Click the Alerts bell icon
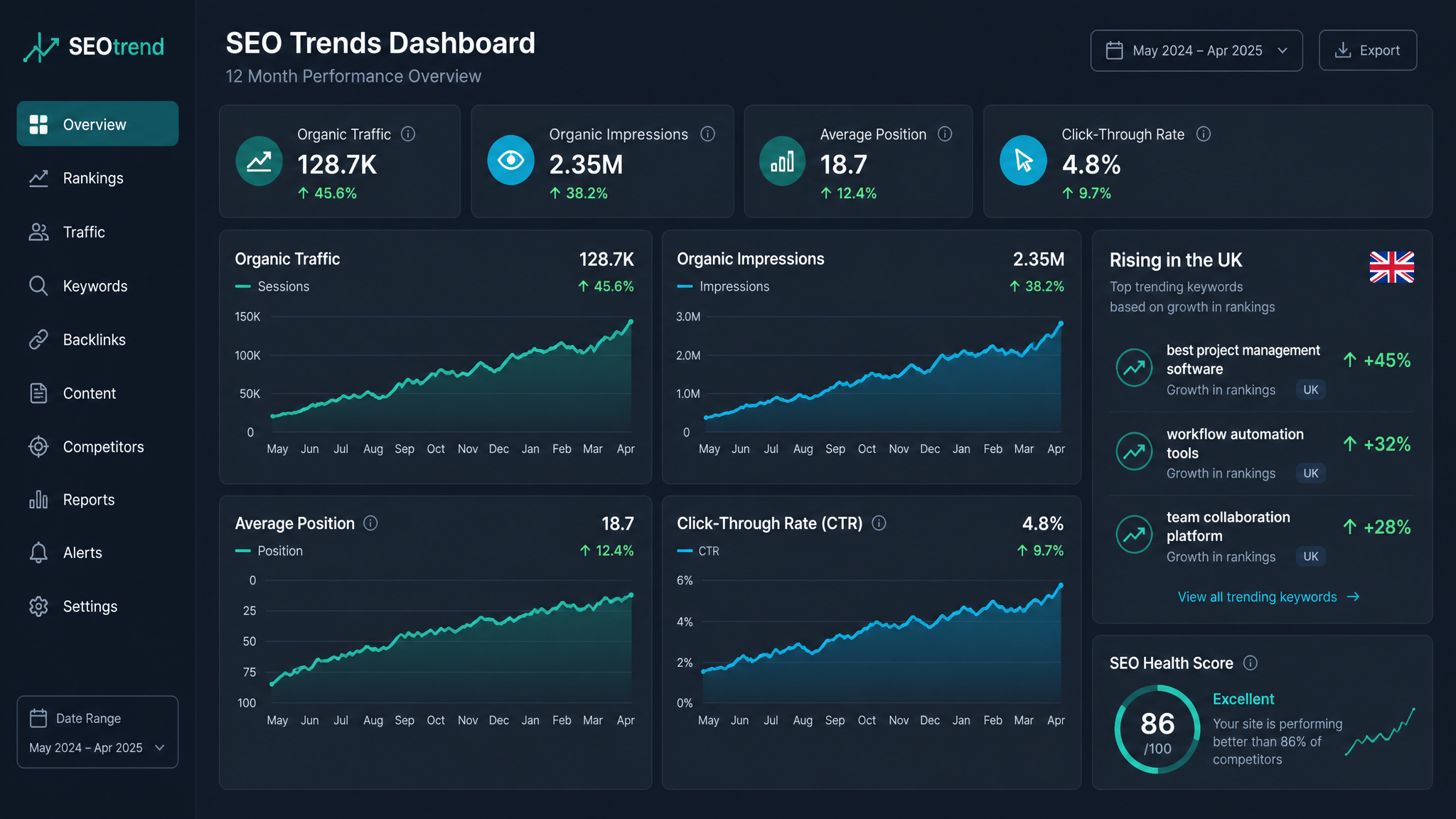 coord(38,552)
